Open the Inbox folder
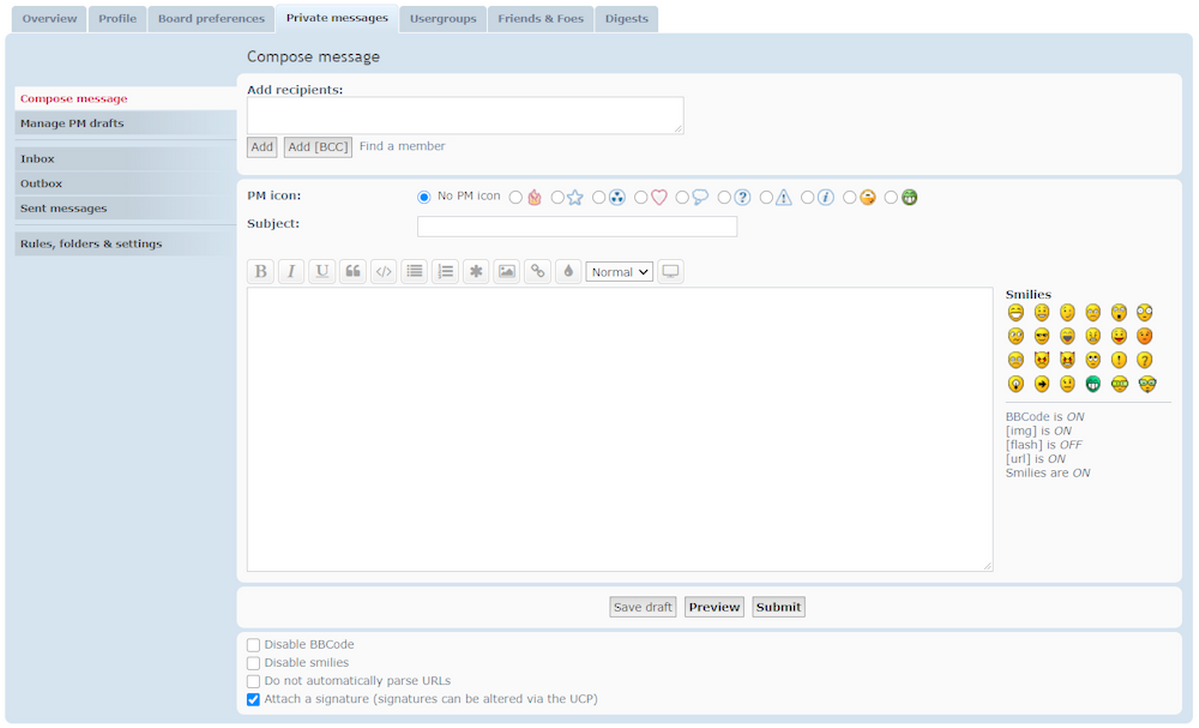1199x728 pixels. (x=125, y=159)
